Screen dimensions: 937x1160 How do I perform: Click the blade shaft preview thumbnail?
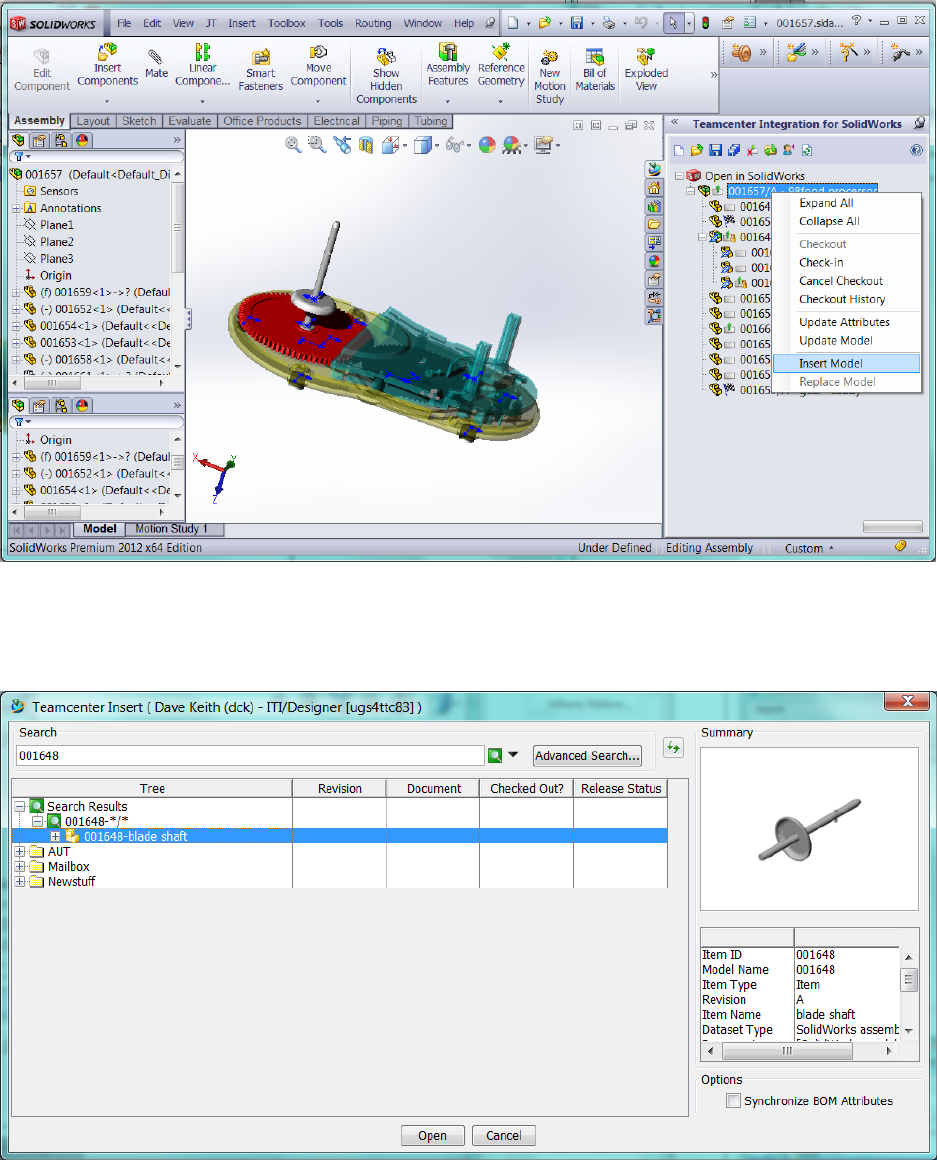809,829
